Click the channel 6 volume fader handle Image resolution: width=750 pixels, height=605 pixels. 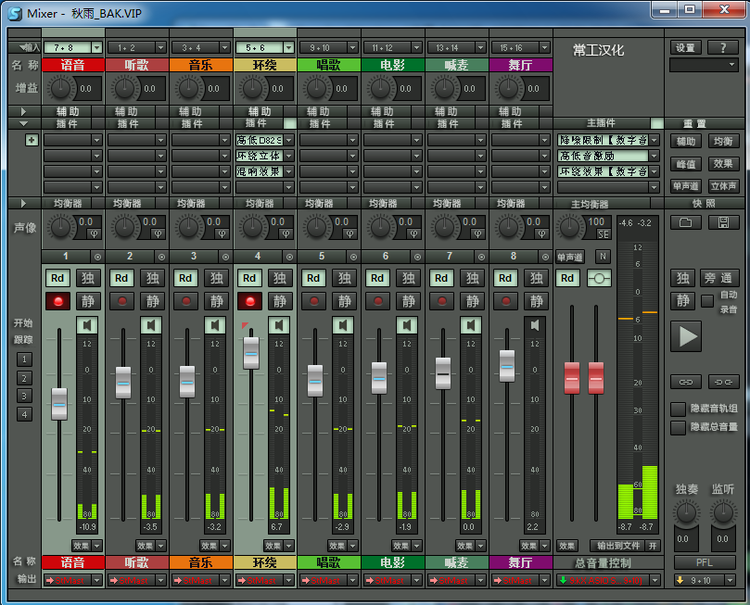[x=379, y=378]
